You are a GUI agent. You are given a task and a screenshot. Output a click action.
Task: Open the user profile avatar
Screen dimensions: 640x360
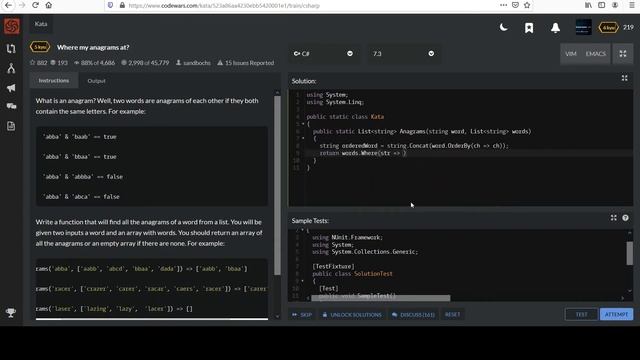[x=583, y=27]
